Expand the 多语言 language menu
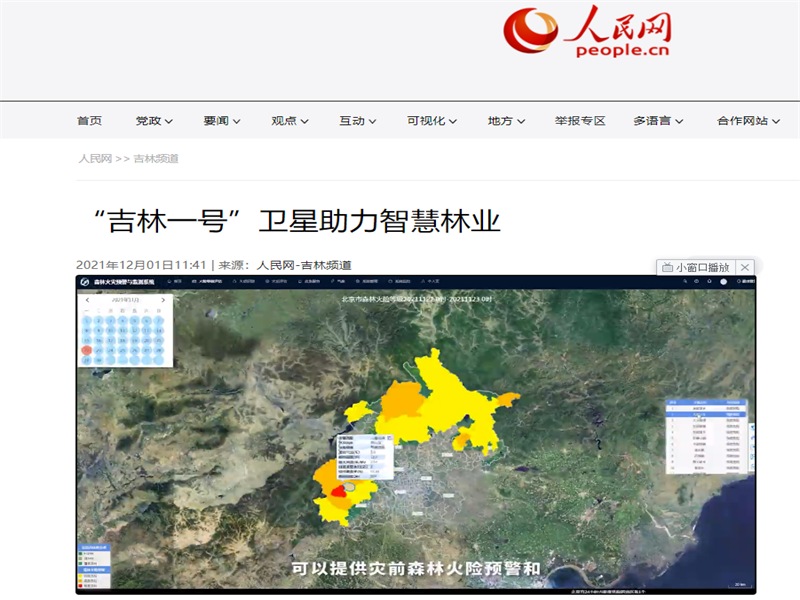This screenshot has height=600, width=800. coord(658,121)
